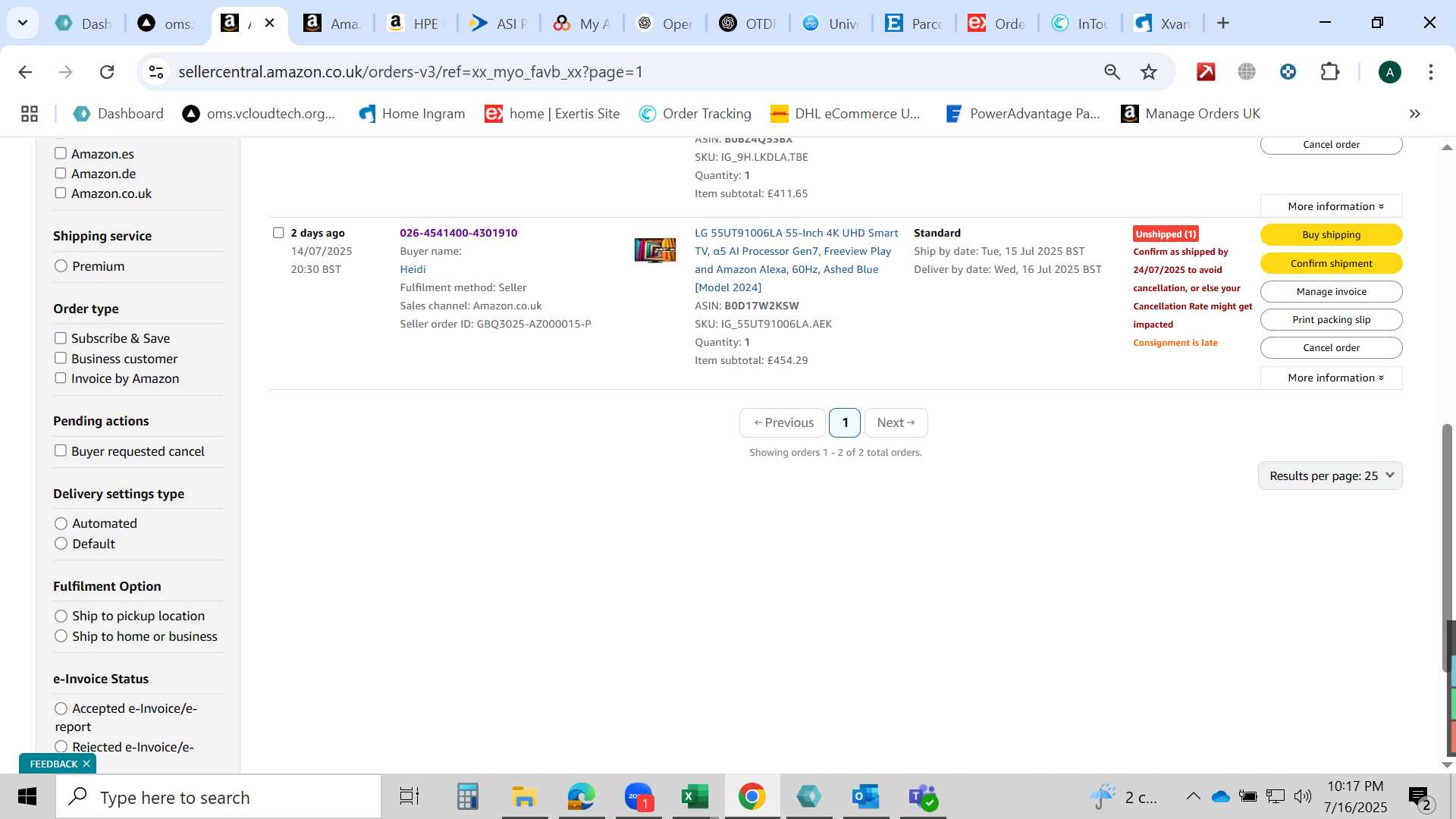Viewport: 1456px width, 819px height.
Task: Check the Amazon.de checkbox
Action: 61,173
